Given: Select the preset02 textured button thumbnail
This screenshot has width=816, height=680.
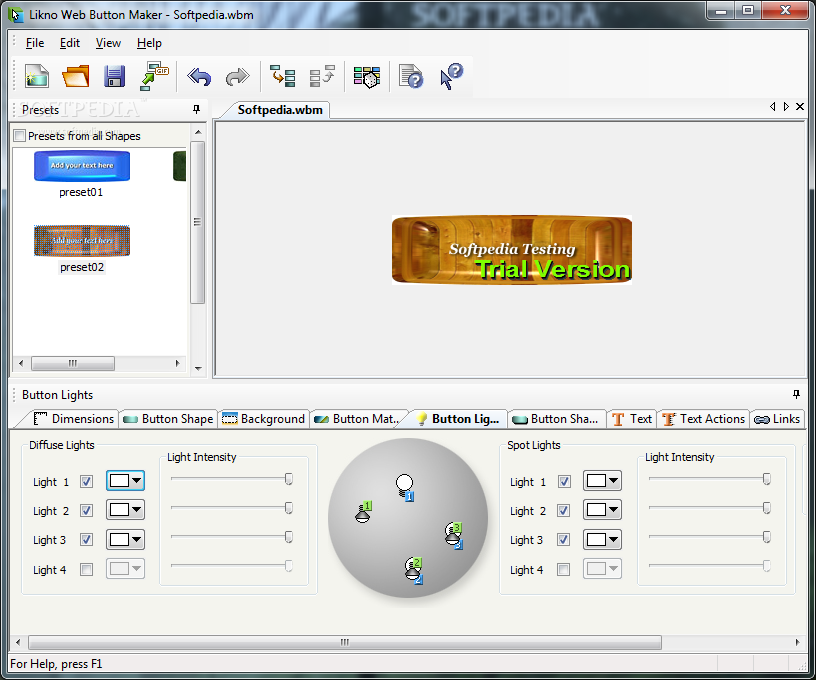Looking at the screenshot, I should click(82, 241).
